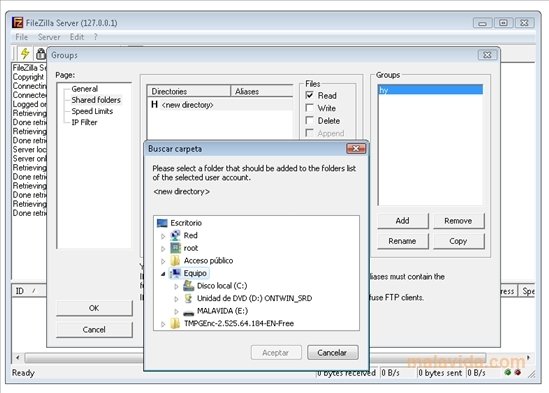
Task: Select the IP Filter page
Action: [84, 122]
